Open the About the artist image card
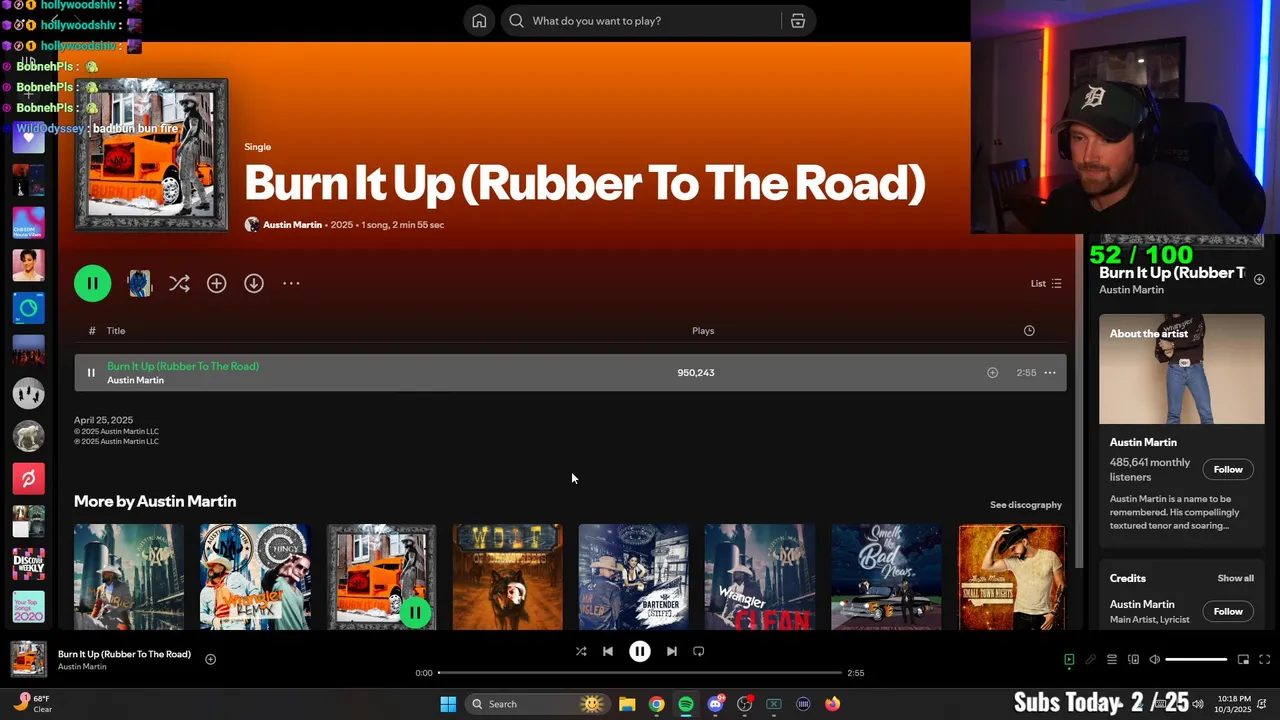The height and width of the screenshot is (720, 1280). (1182, 370)
